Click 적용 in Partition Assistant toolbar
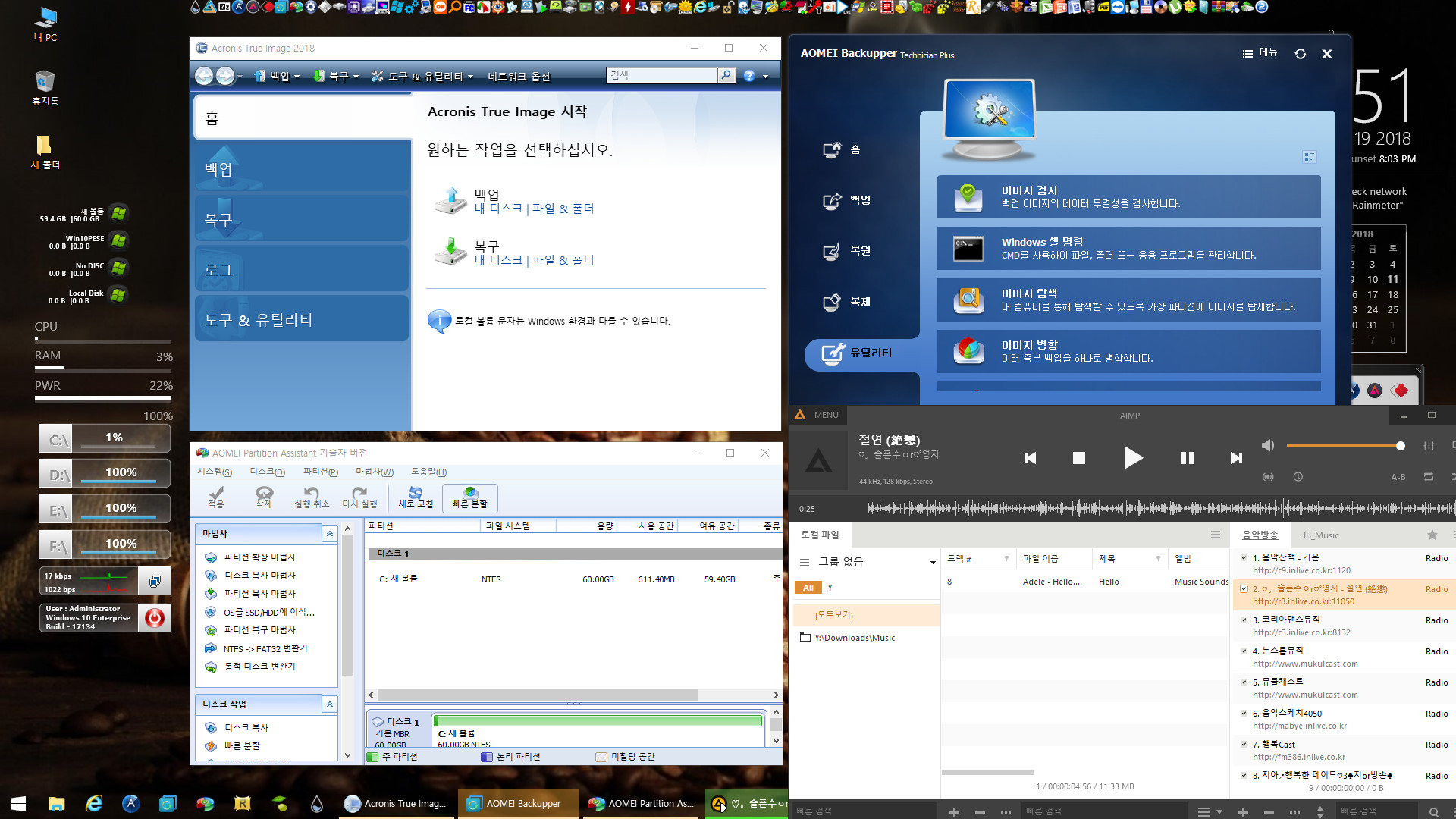This screenshot has width=1456, height=819. tap(216, 497)
